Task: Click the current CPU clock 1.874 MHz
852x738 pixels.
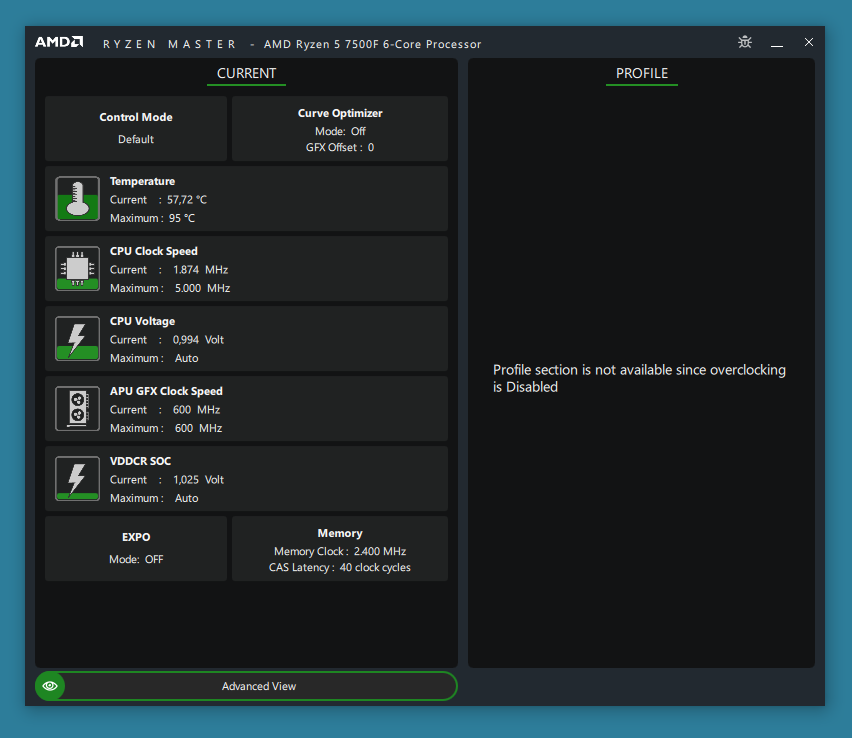Action: point(201,270)
